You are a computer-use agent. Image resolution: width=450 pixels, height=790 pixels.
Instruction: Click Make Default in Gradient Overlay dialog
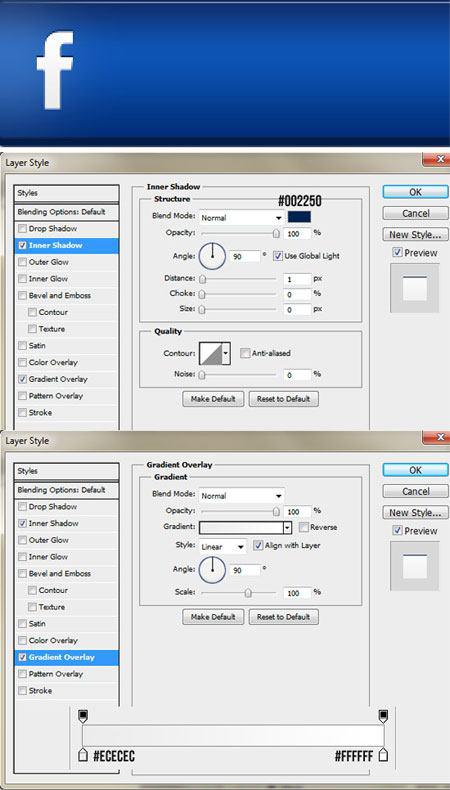213,617
